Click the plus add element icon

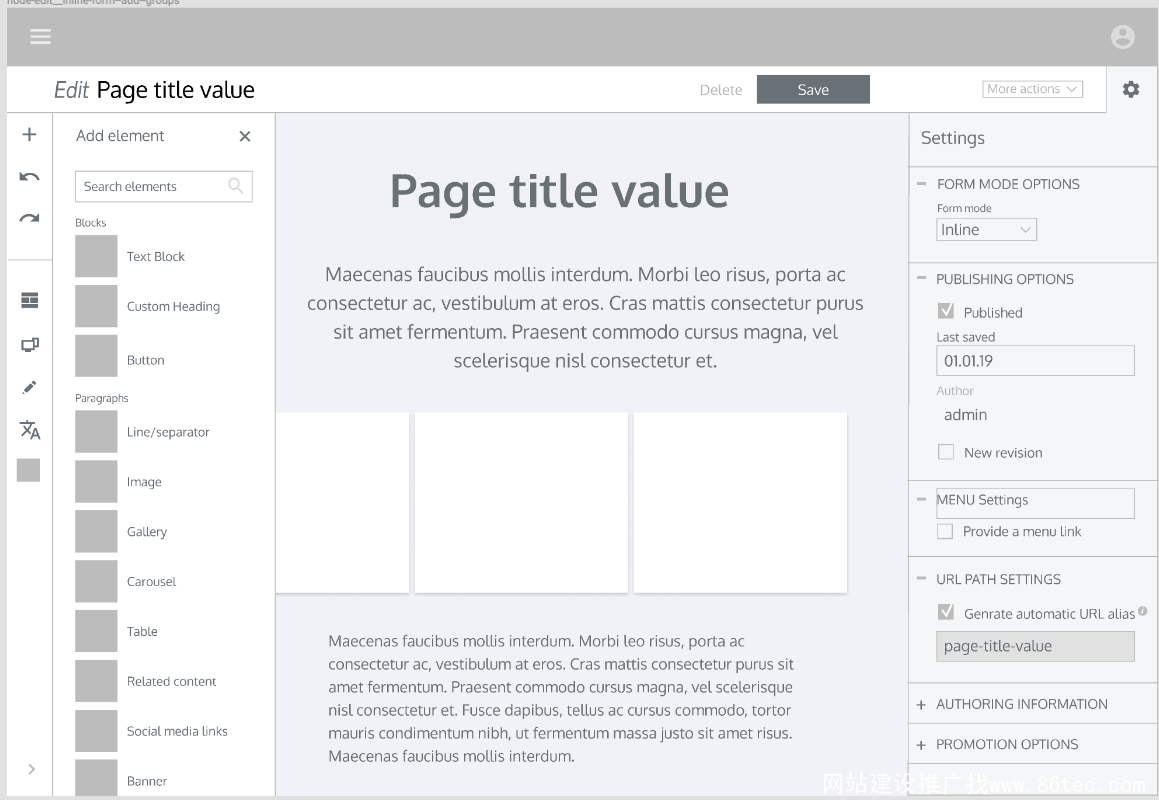pos(30,135)
